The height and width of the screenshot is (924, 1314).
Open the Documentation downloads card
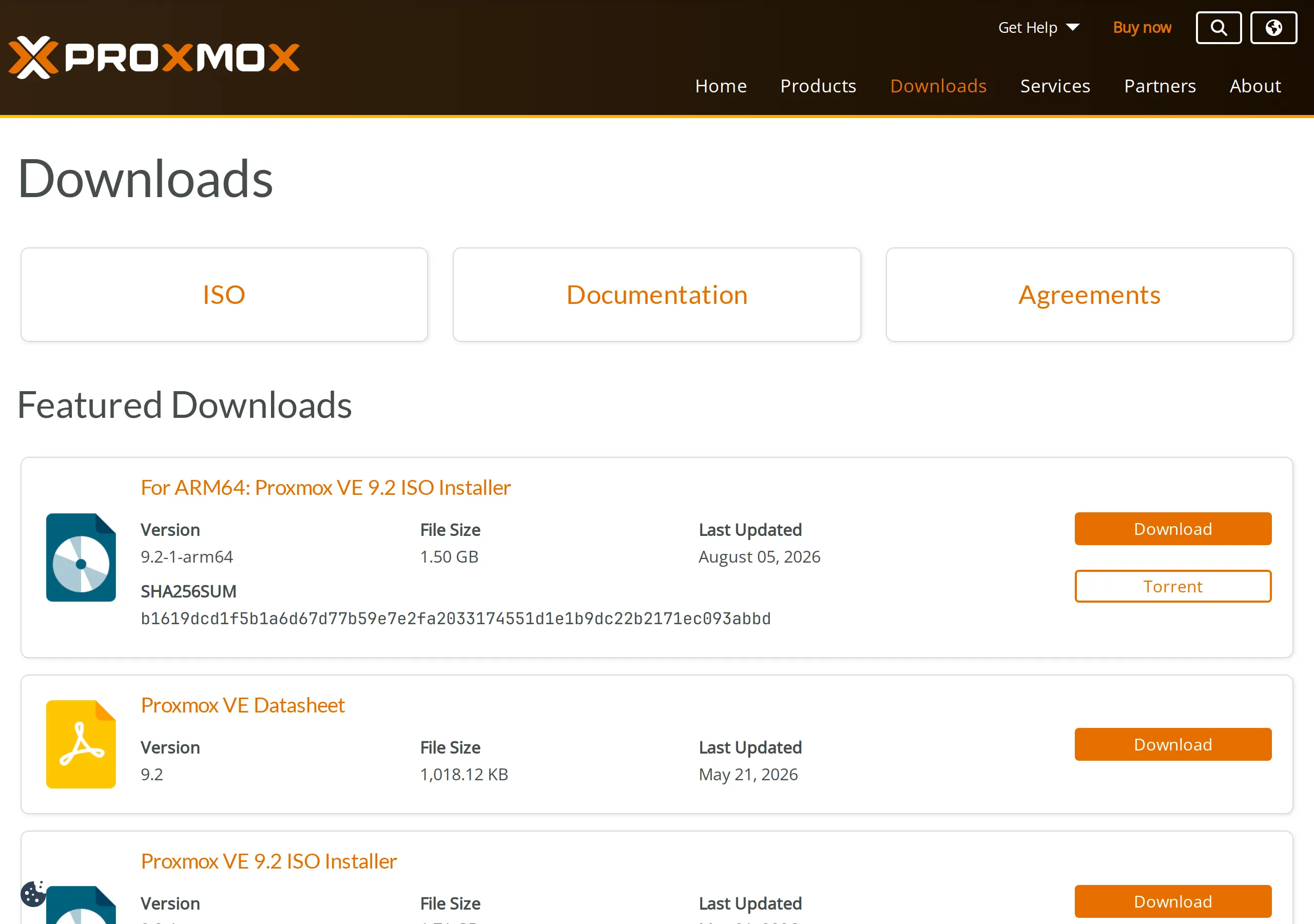tap(656, 295)
